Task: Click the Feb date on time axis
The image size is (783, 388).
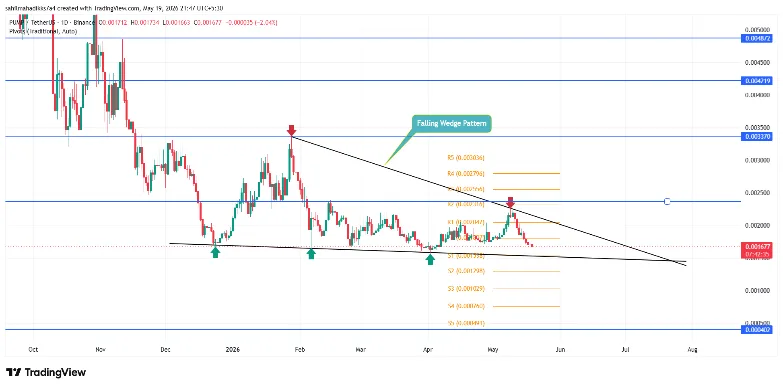Action: click(300, 350)
